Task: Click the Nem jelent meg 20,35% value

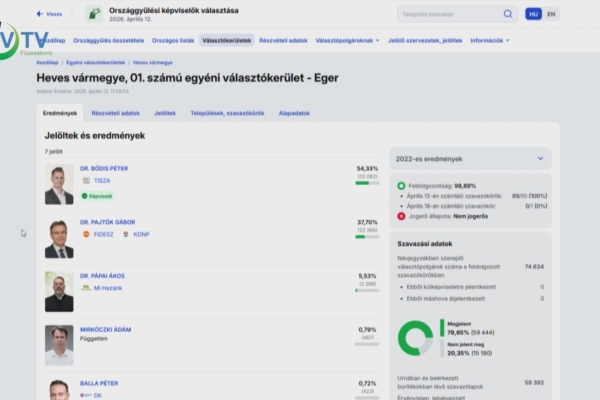Action: click(470, 353)
